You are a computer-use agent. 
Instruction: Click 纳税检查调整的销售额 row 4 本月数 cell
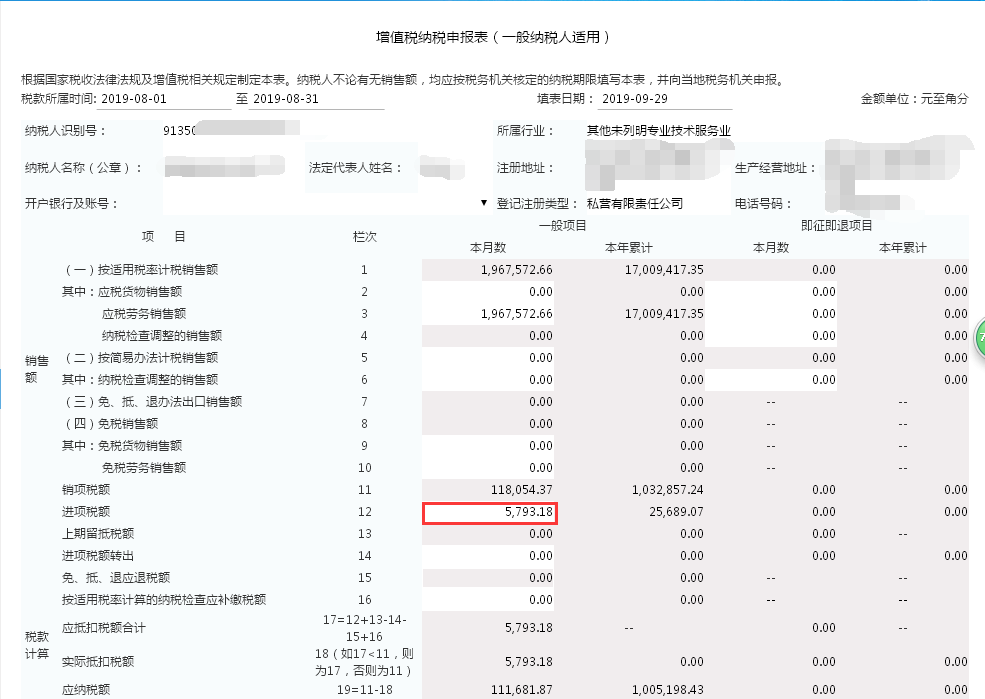[x=488, y=335]
